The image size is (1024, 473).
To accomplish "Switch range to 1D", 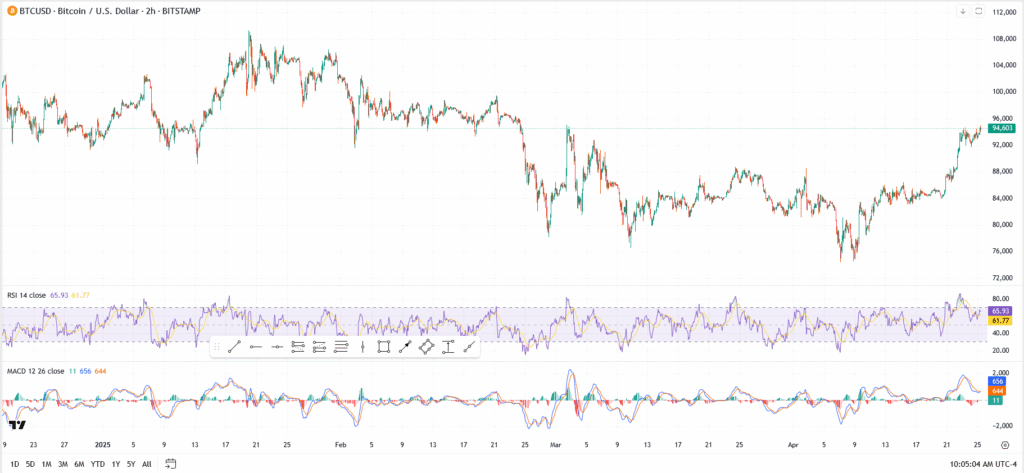I will tap(12, 464).
